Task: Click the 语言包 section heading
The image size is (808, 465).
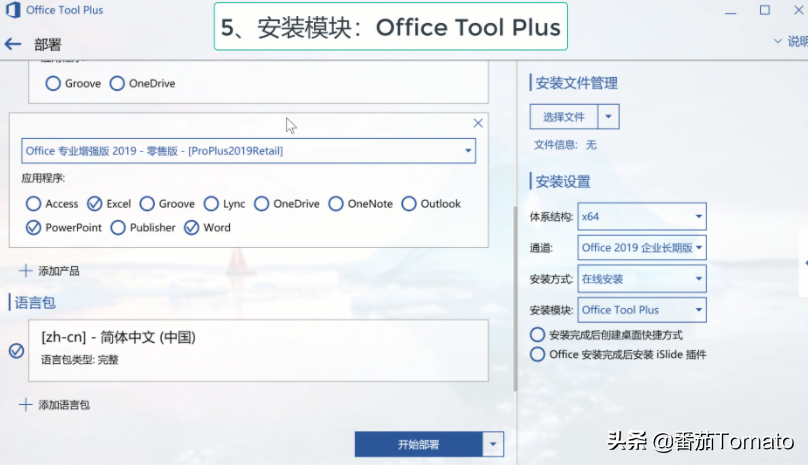Action: (x=35, y=303)
